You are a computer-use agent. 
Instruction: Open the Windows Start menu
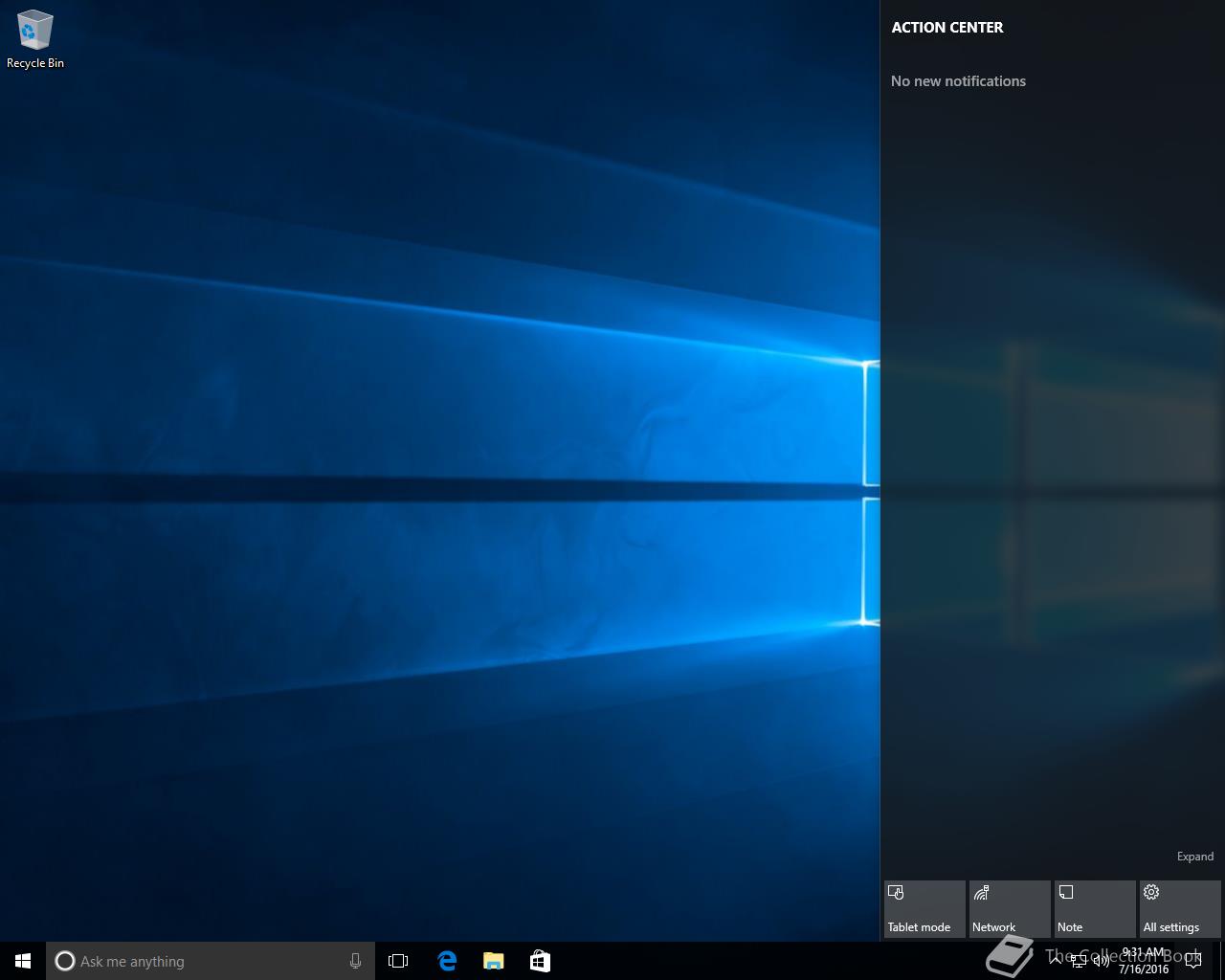(23, 961)
